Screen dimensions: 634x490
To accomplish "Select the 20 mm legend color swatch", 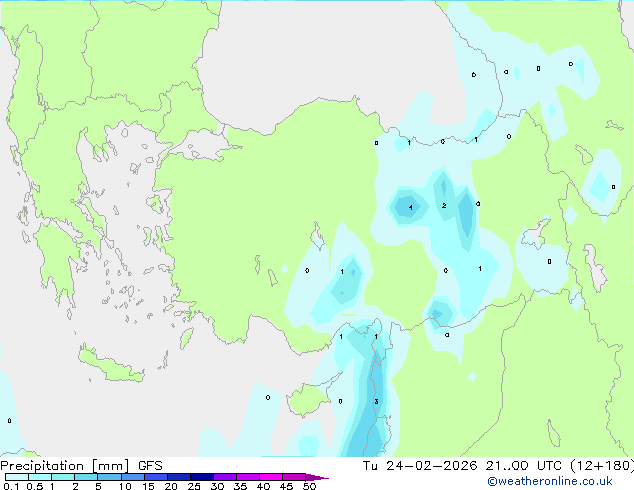I will pos(178,477).
